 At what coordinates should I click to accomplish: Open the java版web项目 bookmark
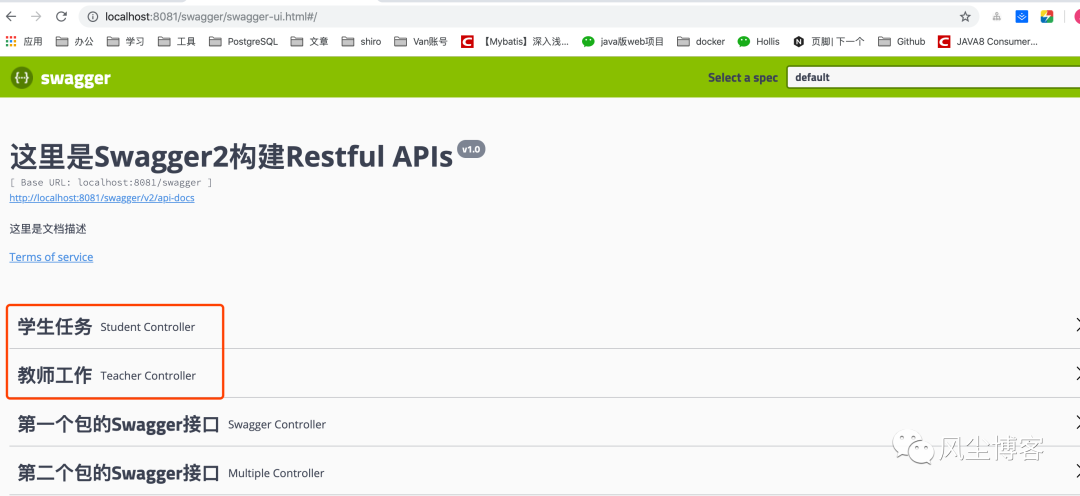pos(623,41)
